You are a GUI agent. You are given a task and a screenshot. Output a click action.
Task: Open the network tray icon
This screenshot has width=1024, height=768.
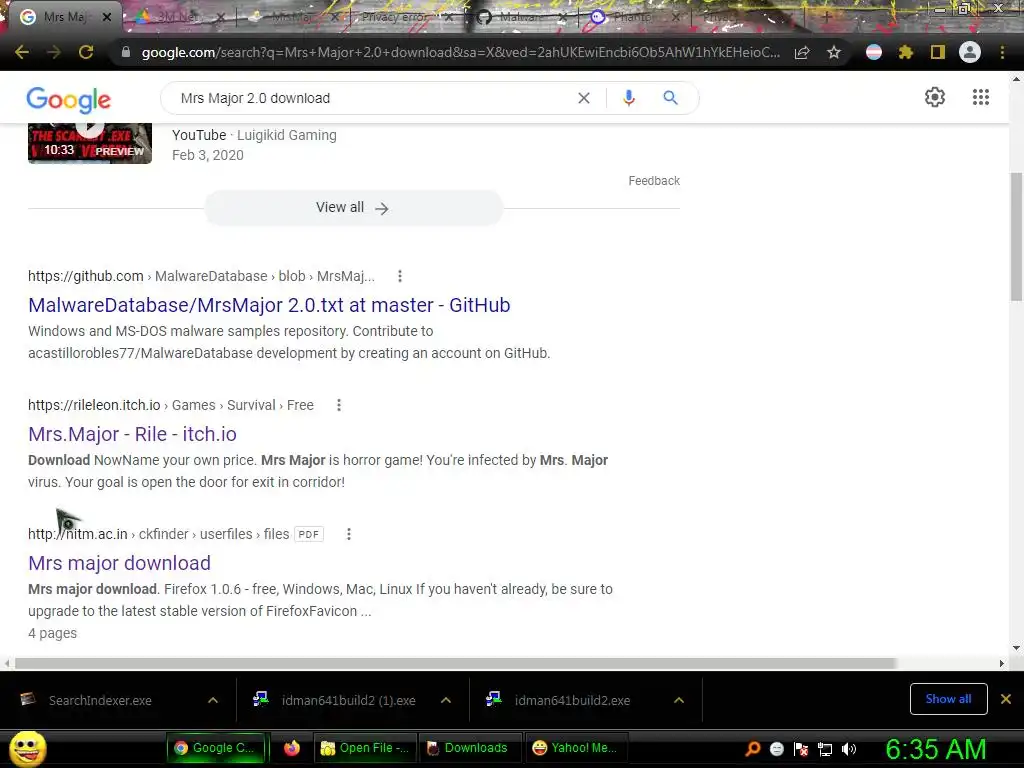point(825,749)
